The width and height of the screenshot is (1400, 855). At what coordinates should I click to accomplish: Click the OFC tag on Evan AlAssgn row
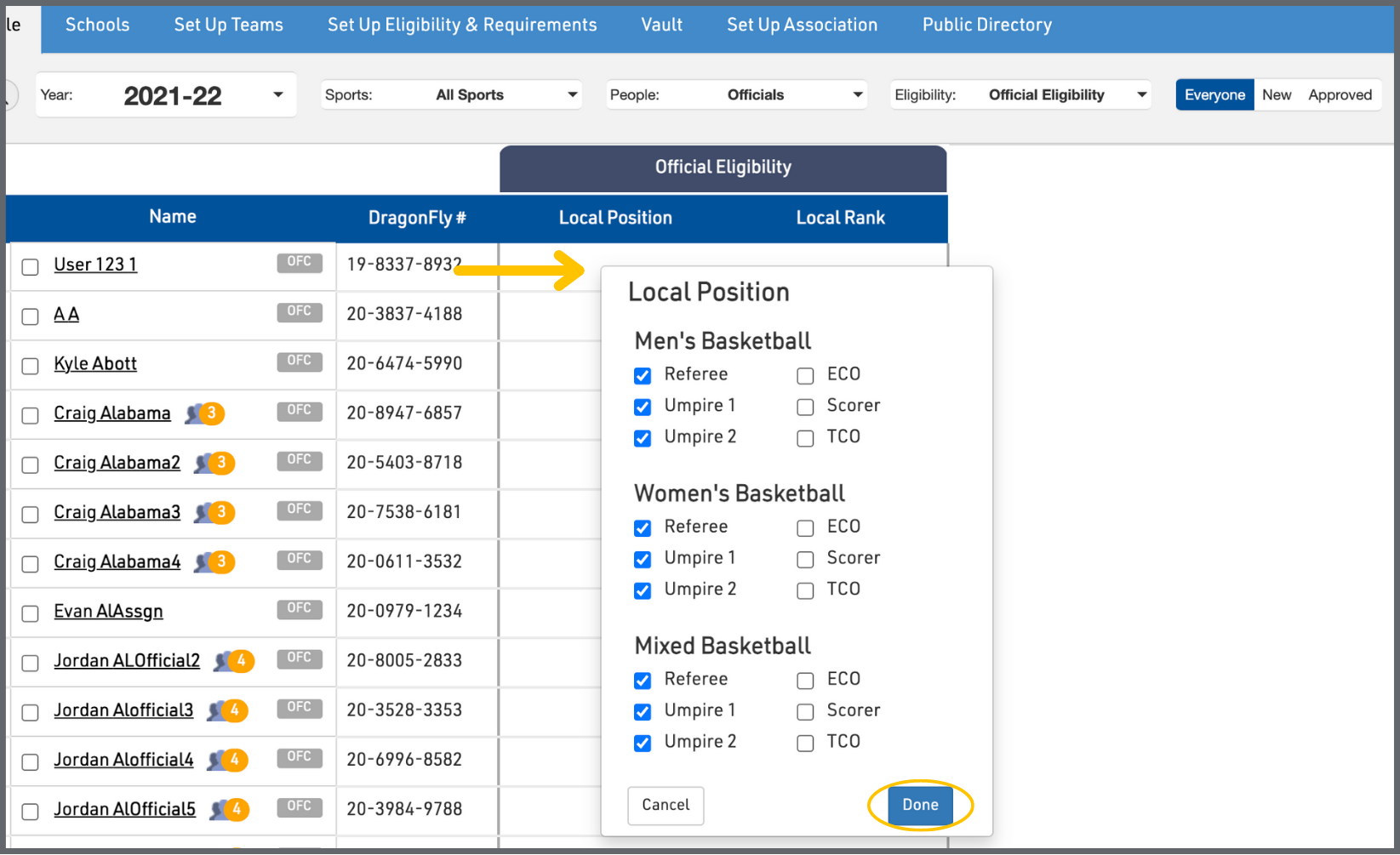(299, 609)
